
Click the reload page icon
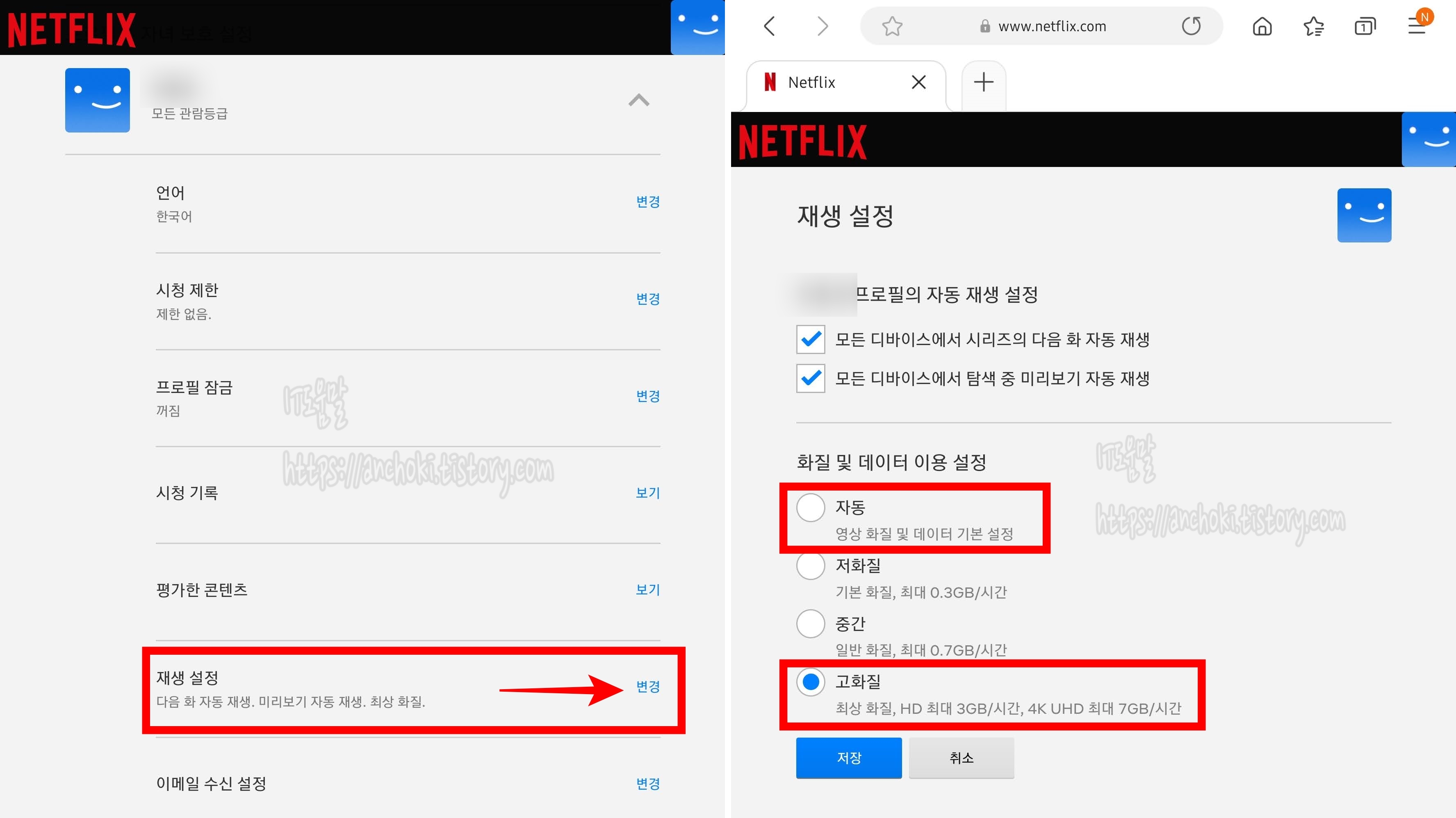click(1191, 26)
